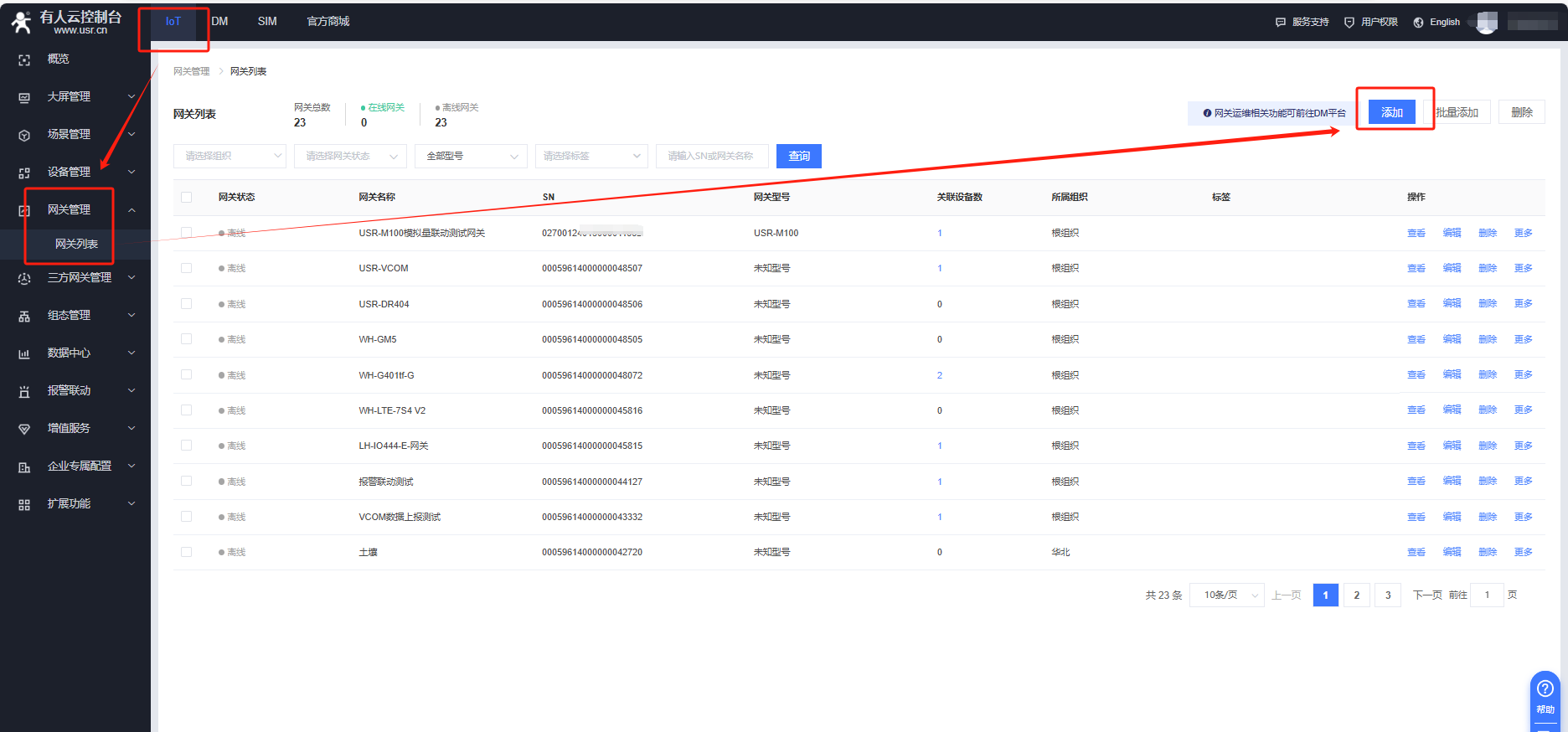Click the 查询 search button
This screenshot has height=732, width=1568.
coord(798,157)
